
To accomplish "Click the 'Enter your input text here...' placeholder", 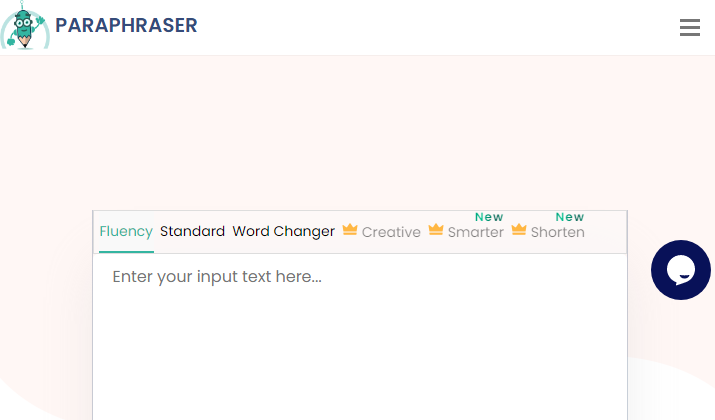I will pyautogui.click(x=217, y=277).
